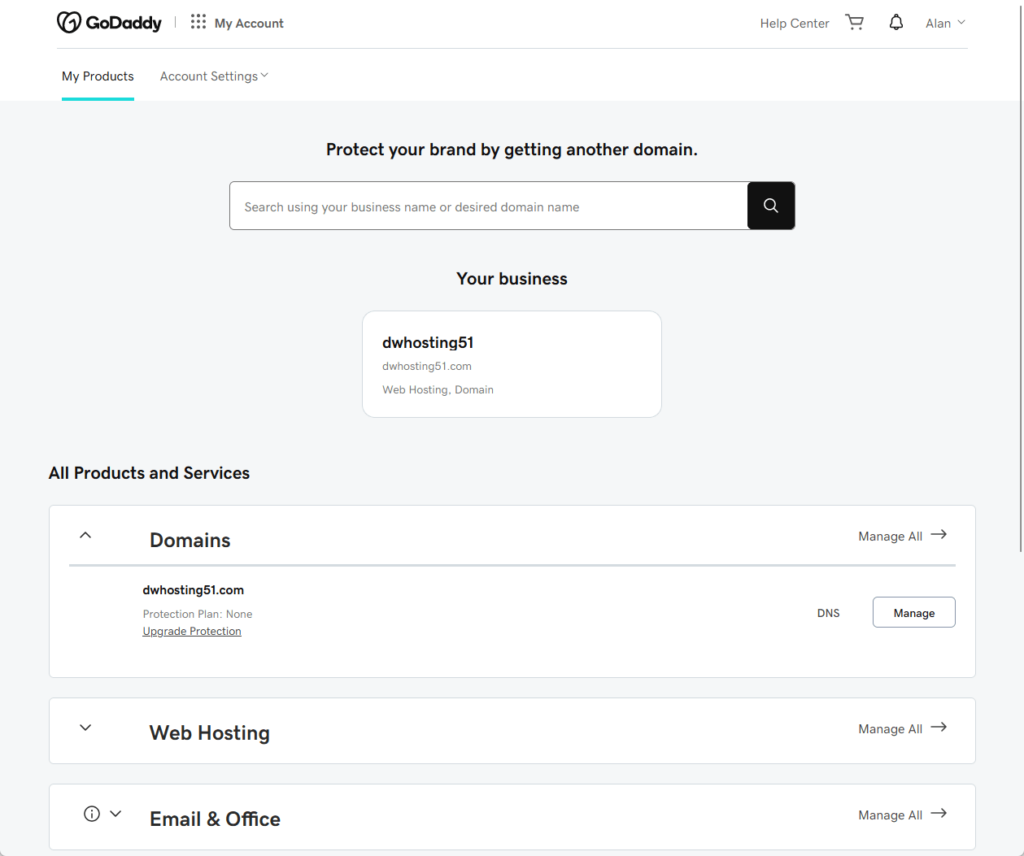This screenshot has width=1024, height=856.
Task: Click arrow next to Domains Manage All
Action: coord(939,535)
